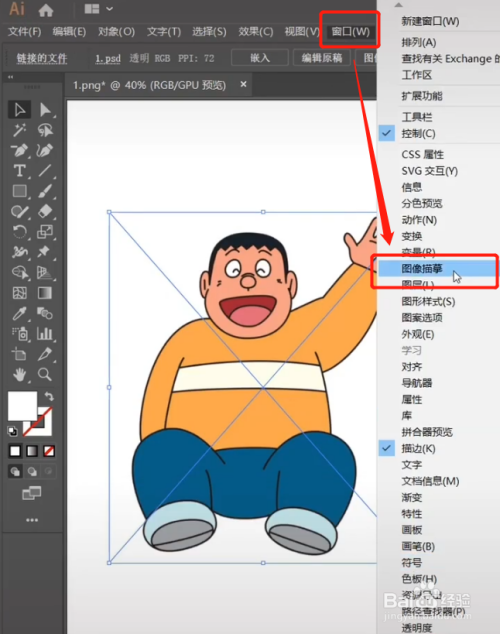The width and height of the screenshot is (500, 634).
Task: Select the Gradient tool
Action: [45, 293]
